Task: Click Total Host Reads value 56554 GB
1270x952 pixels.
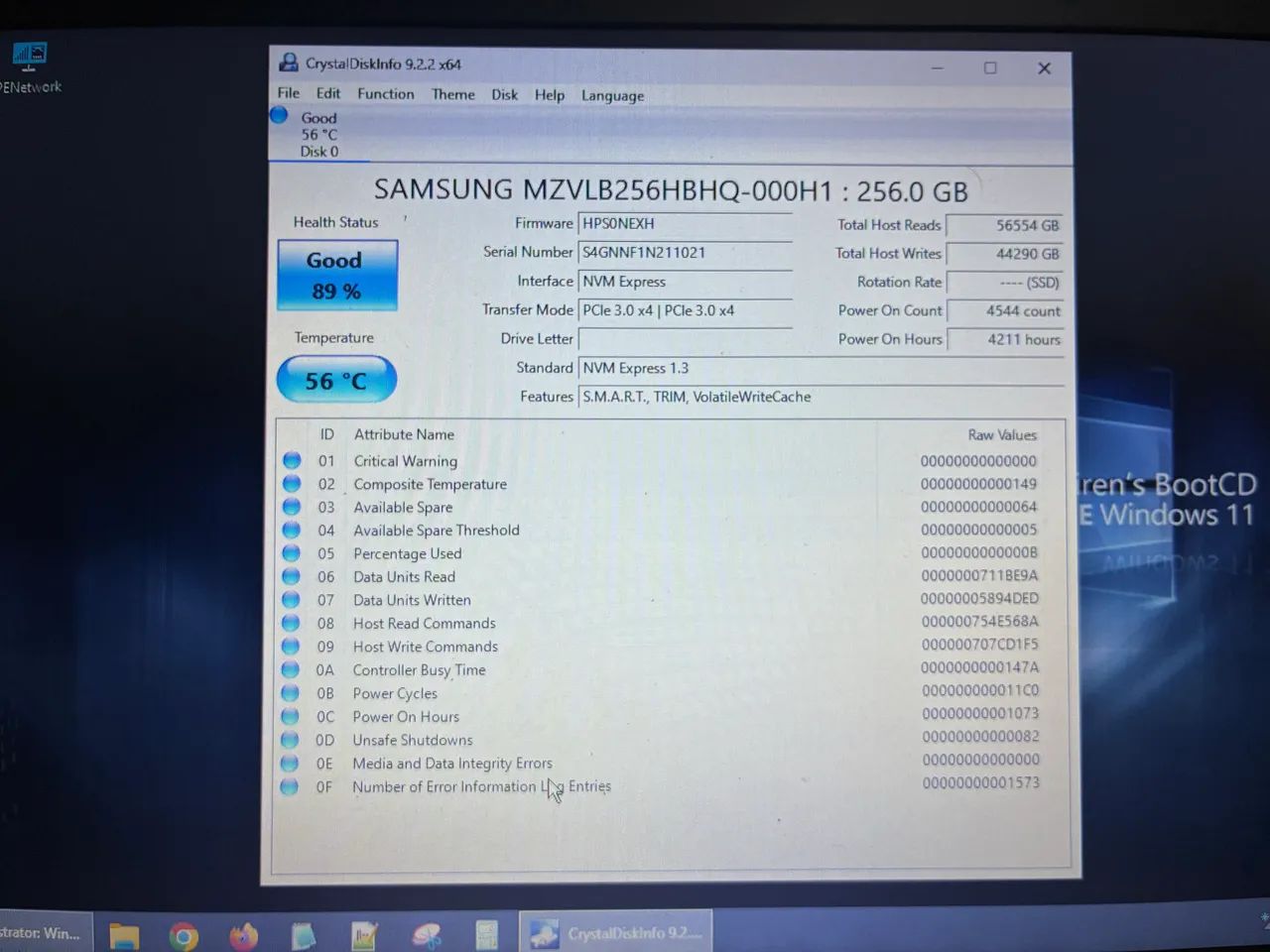Action: click(1004, 225)
